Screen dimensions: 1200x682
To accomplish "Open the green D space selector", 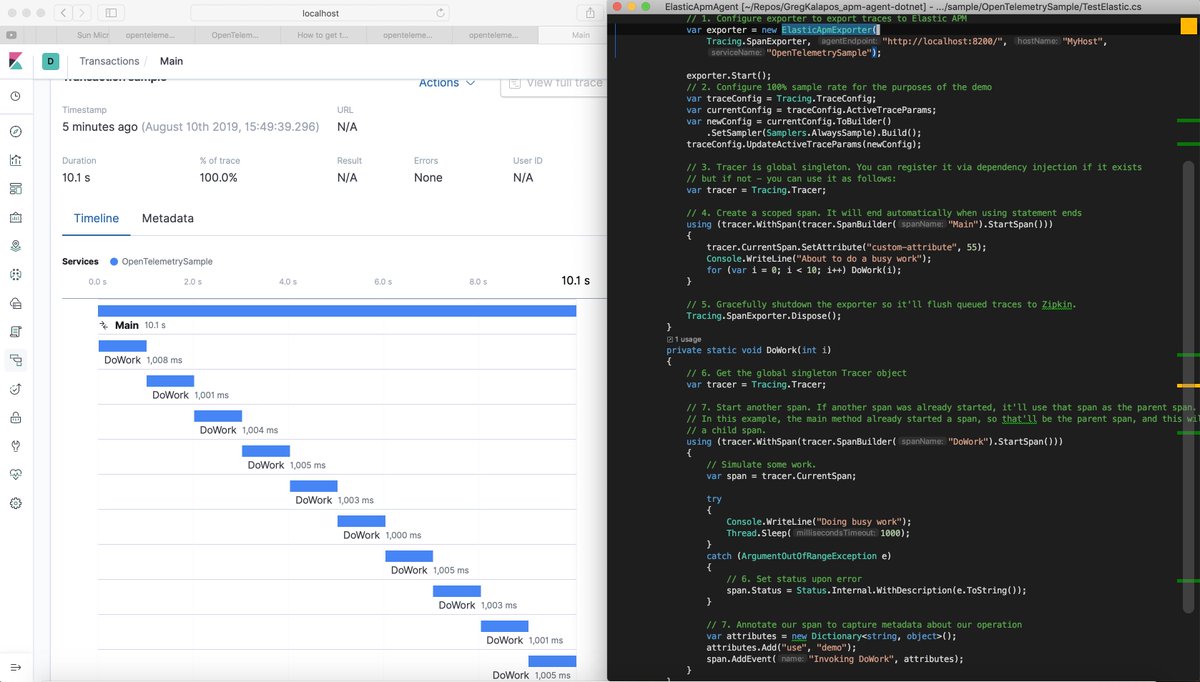I will tap(50, 61).
